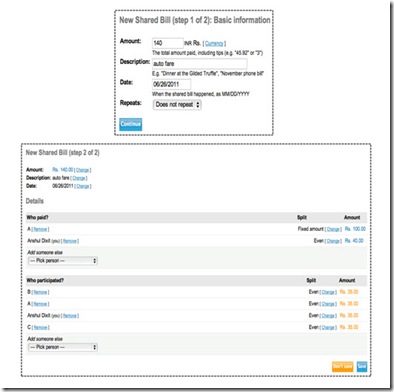Remove Anshul Dixit under Who participated
This screenshot has height=392, width=394.
(x=70, y=316)
